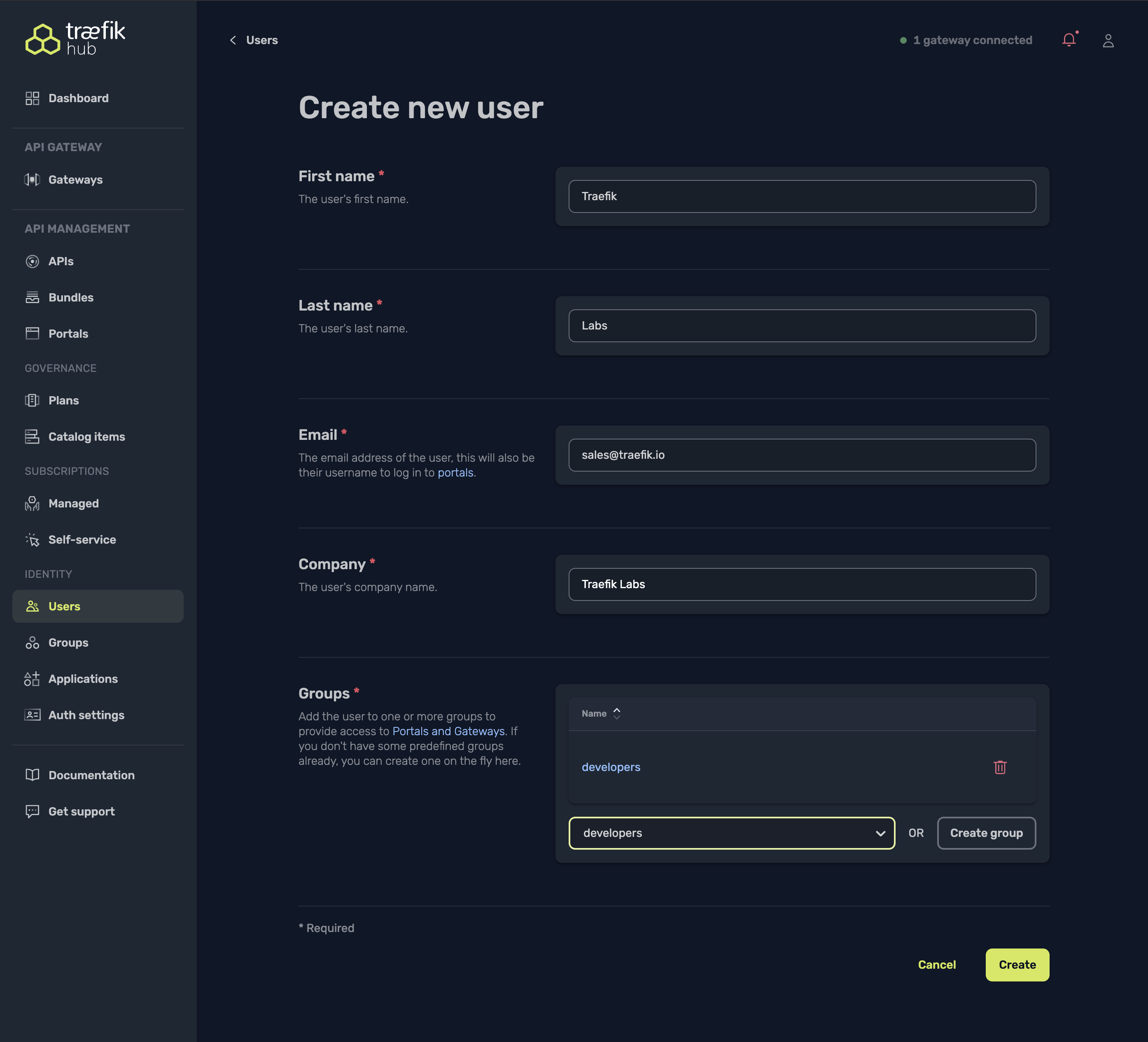
Task: Click the Bundles sidebar icon
Action: tap(33, 297)
